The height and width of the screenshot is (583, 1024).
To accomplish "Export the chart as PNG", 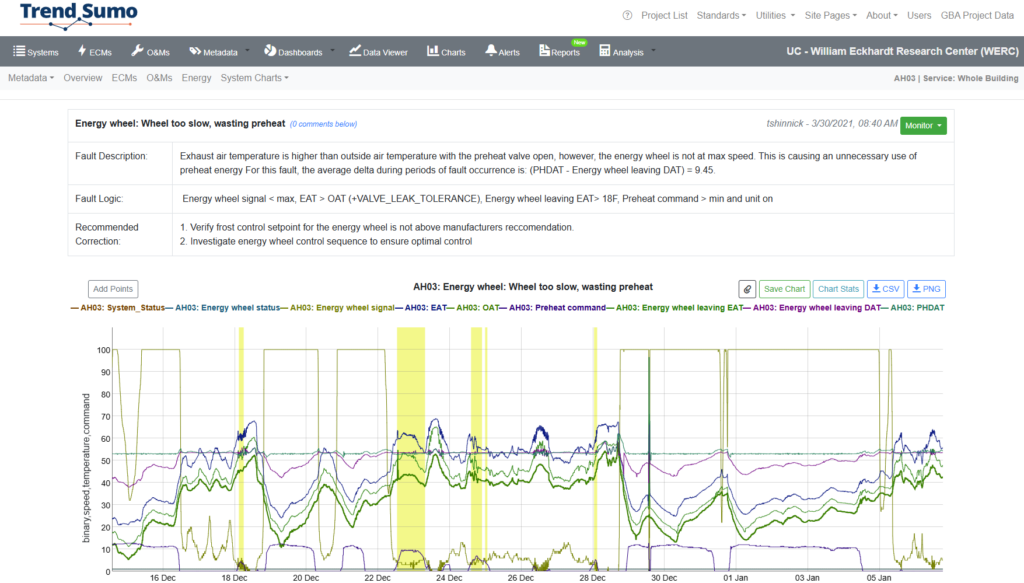I will (x=926, y=289).
